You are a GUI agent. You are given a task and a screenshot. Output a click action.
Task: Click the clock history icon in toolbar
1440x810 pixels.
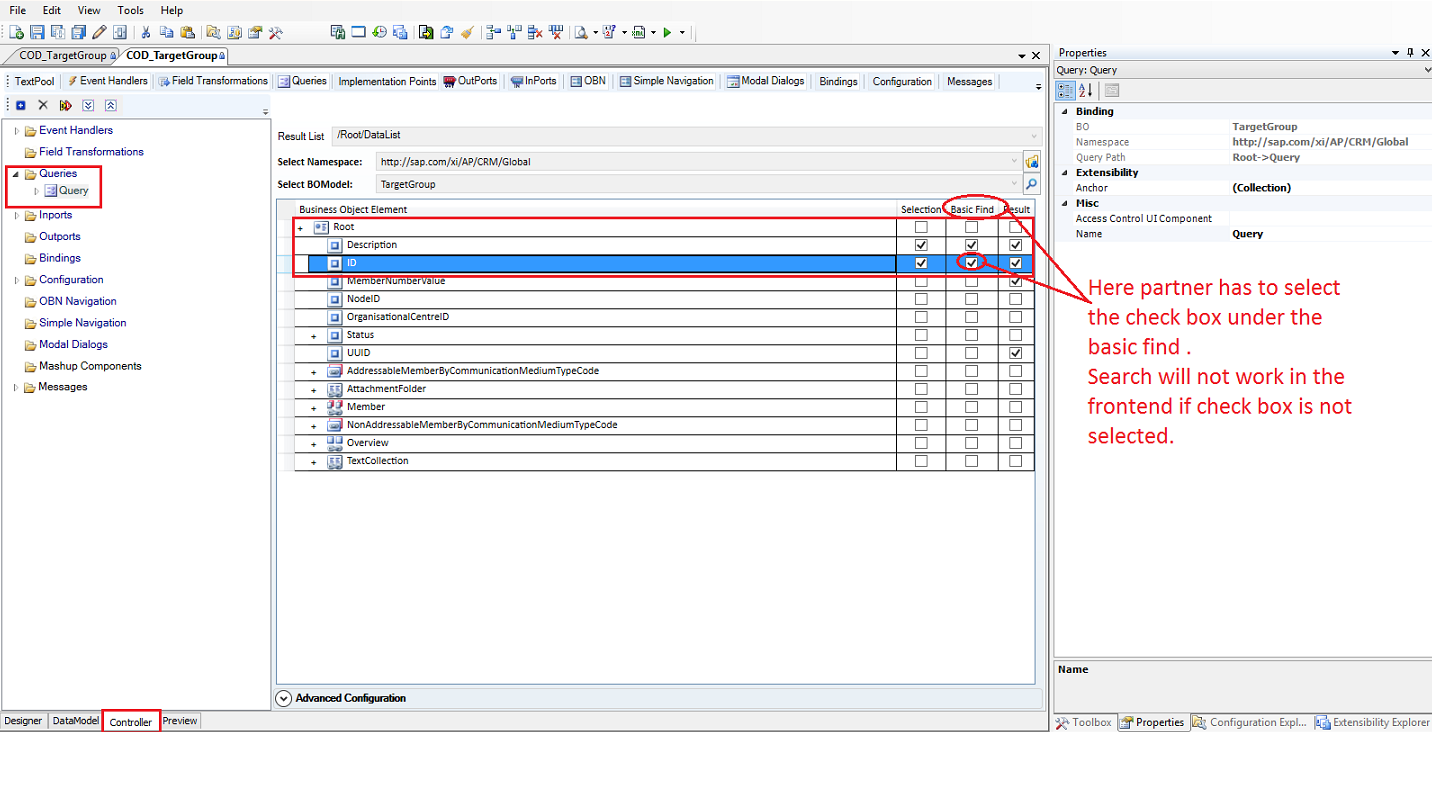click(380, 32)
